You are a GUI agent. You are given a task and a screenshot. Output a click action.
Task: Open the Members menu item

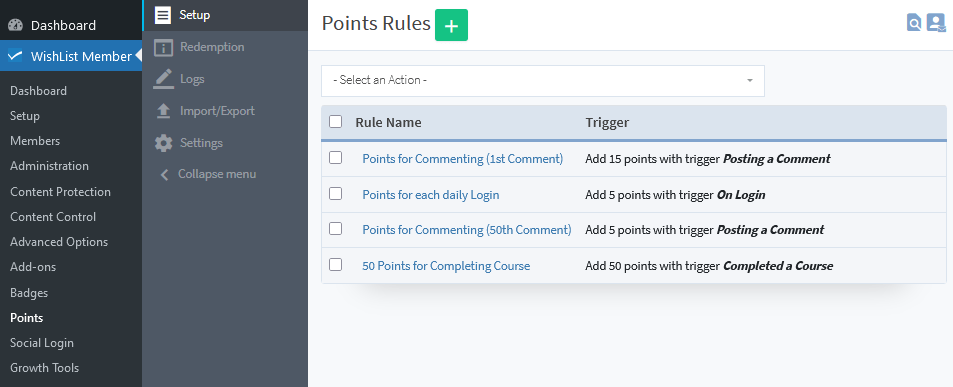pyautogui.click(x=35, y=141)
